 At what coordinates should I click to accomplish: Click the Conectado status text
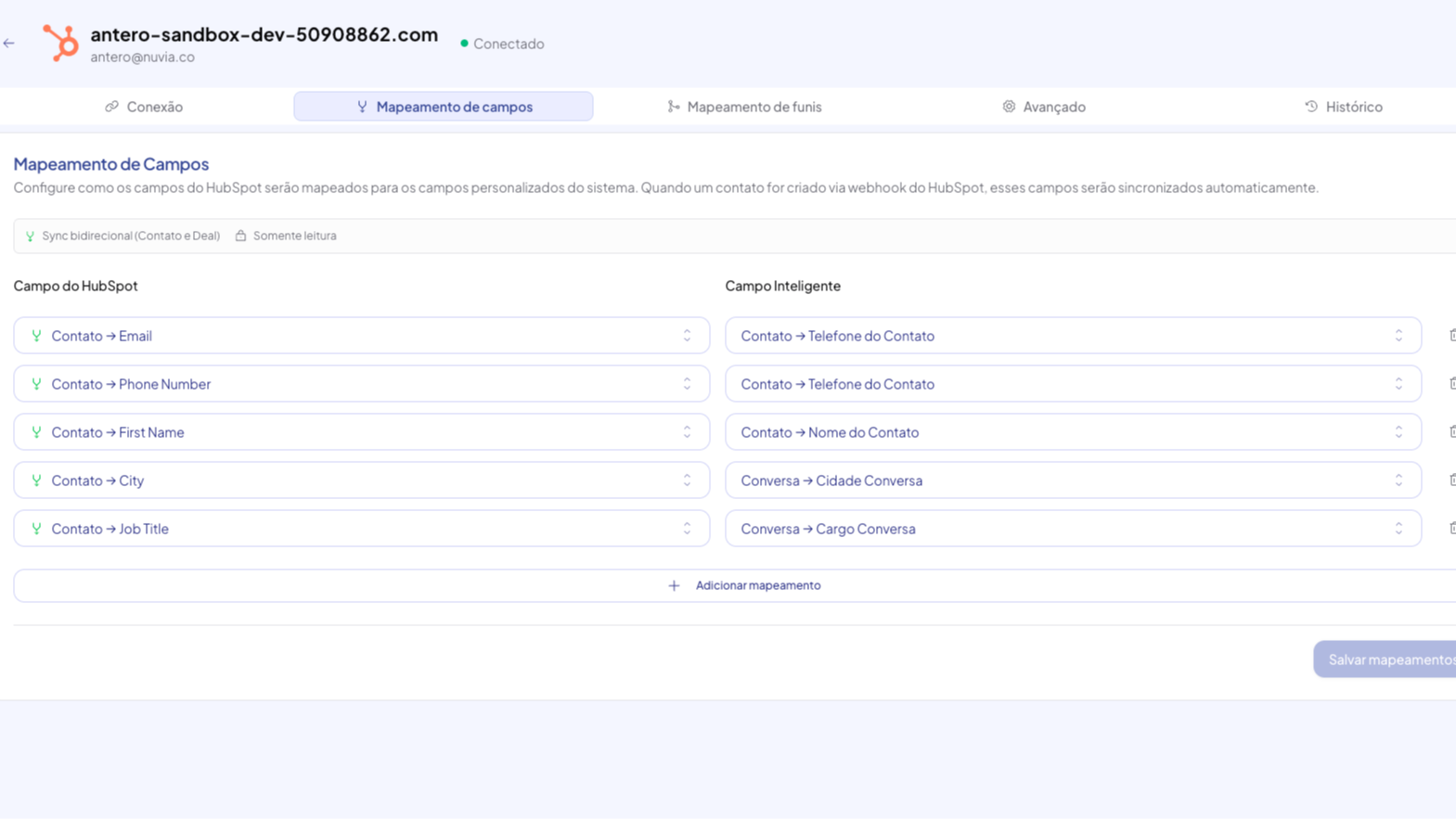509,44
